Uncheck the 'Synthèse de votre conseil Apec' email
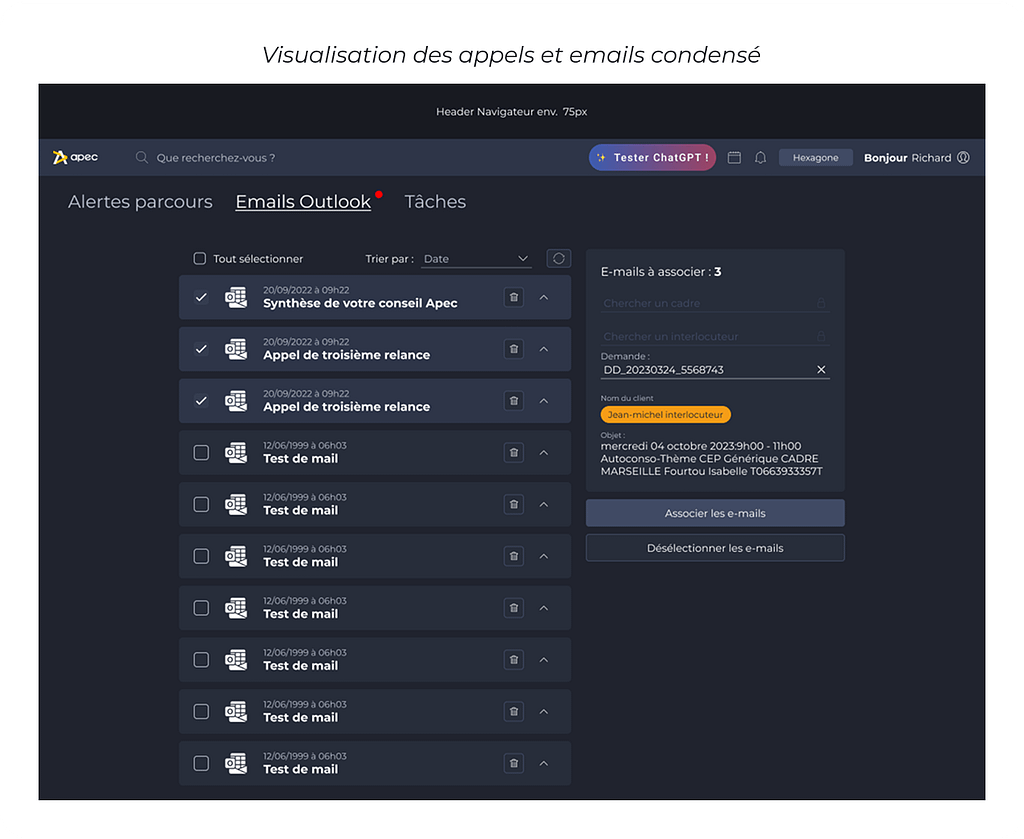Screen dimensions: 1024x839 (x=201, y=297)
